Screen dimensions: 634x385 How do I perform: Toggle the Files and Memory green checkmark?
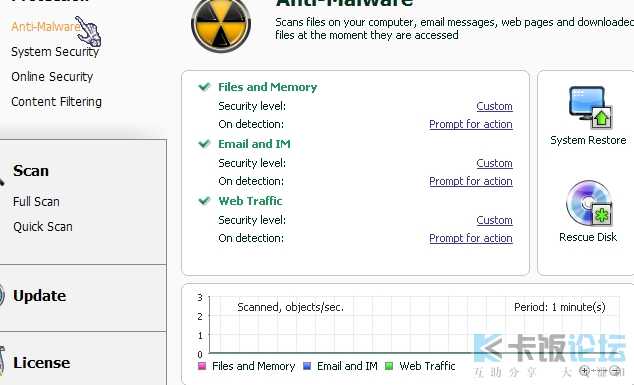(204, 87)
